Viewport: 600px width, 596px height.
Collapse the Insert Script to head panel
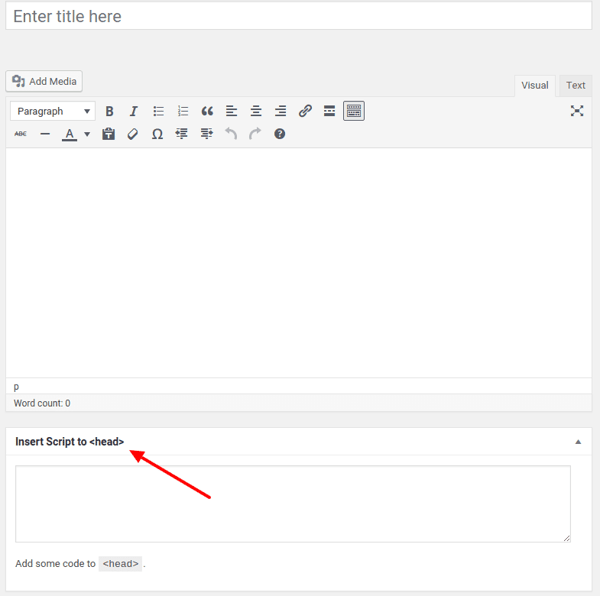pyautogui.click(x=578, y=442)
